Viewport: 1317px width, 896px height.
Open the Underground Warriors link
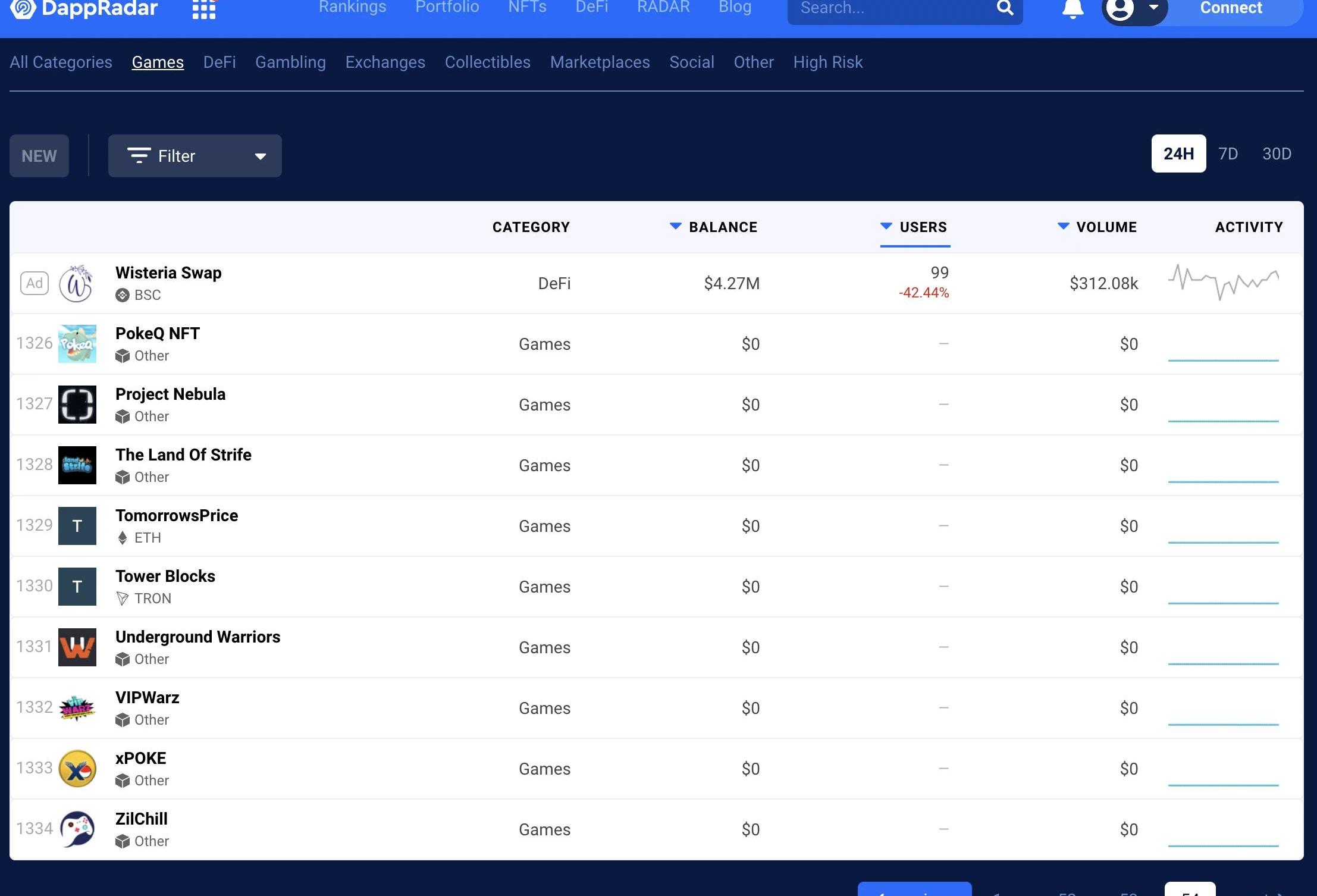[x=198, y=637]
